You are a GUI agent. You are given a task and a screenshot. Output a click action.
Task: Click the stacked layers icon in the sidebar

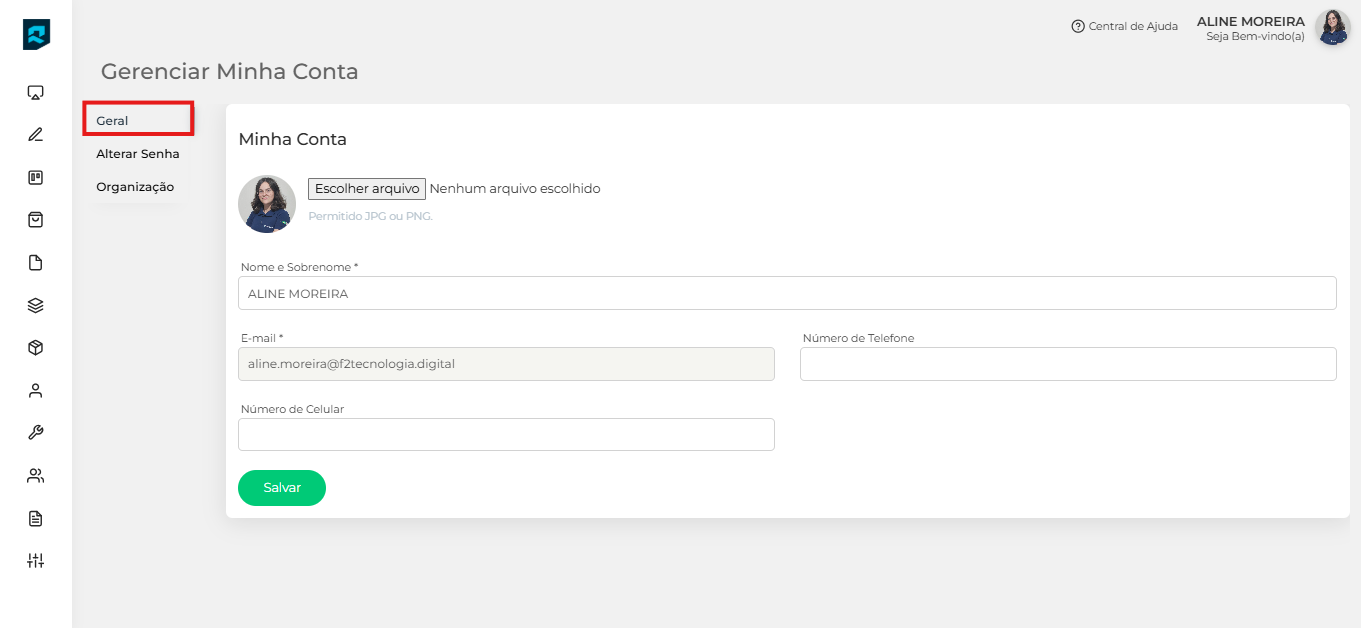(x=36, y=306)
